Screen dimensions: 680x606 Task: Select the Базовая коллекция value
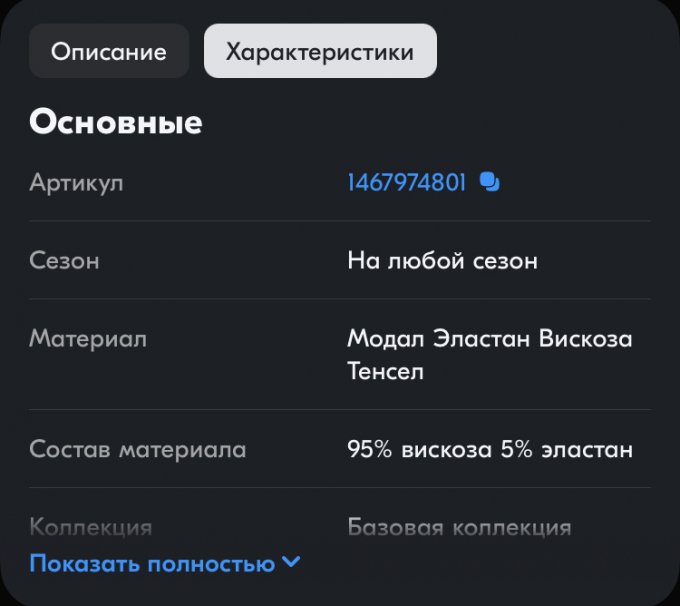[459, 527]
